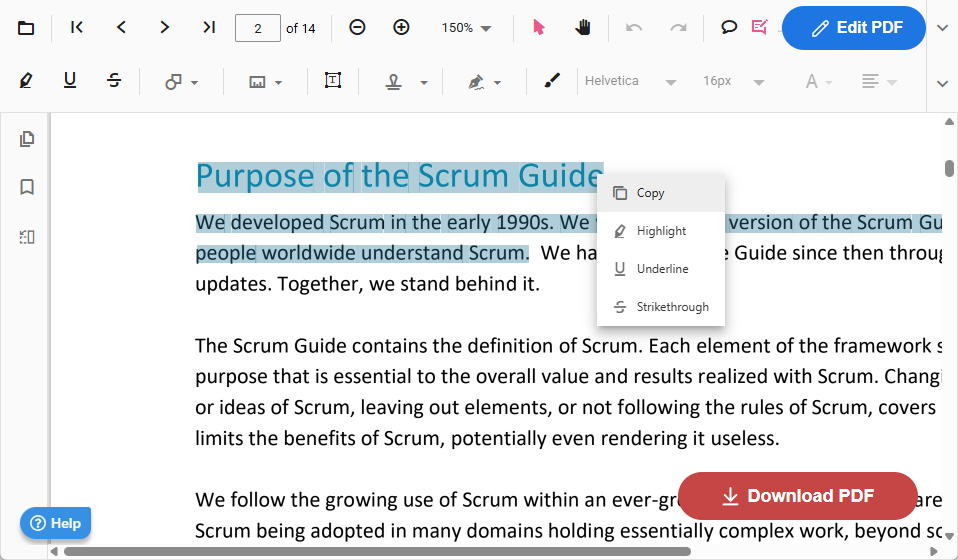Go to the first page
The height and width of the screenshot is (560, 958).
tap(77, 28)
